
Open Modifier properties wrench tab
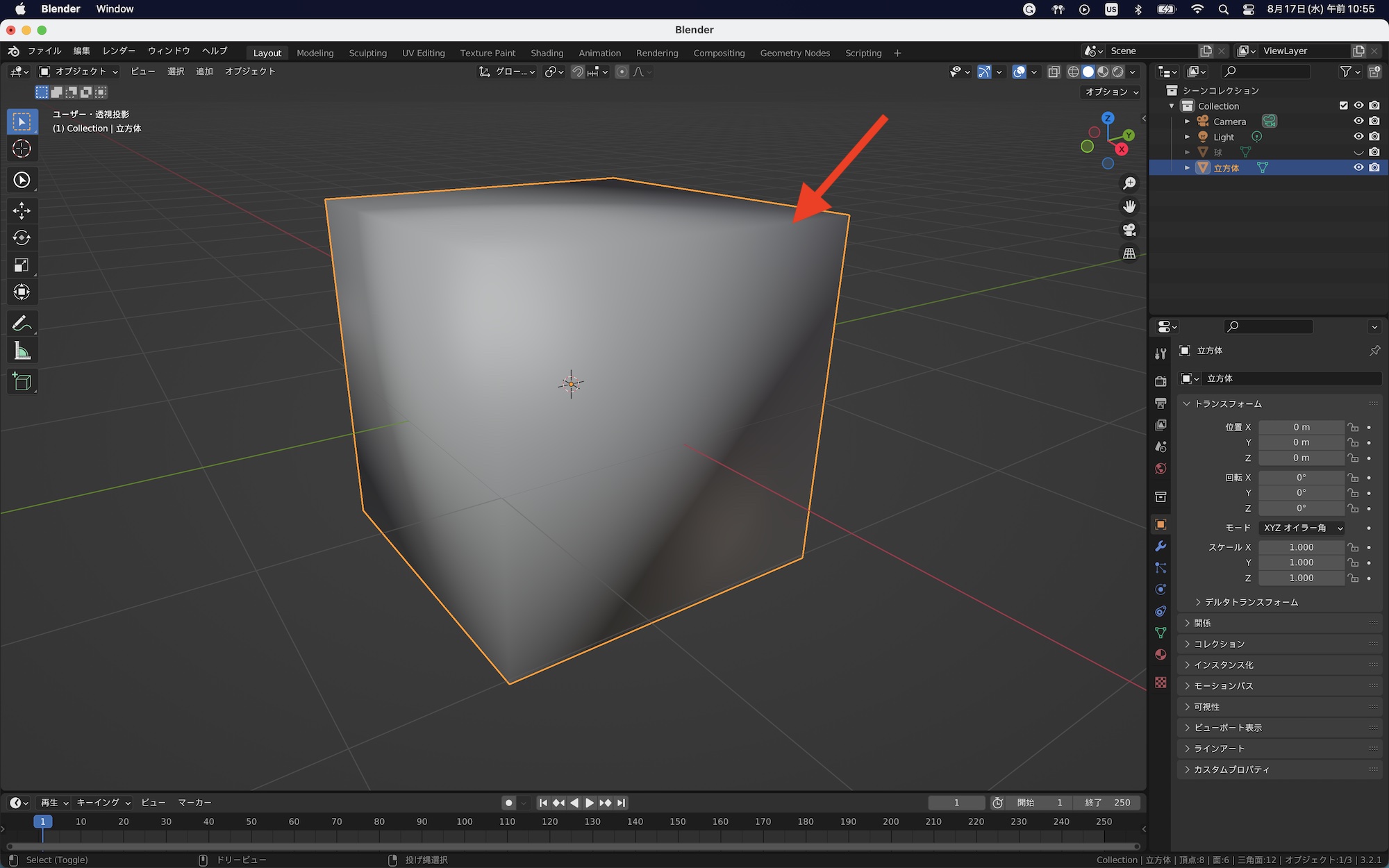pyautogui.click(x=1161, y=546)
